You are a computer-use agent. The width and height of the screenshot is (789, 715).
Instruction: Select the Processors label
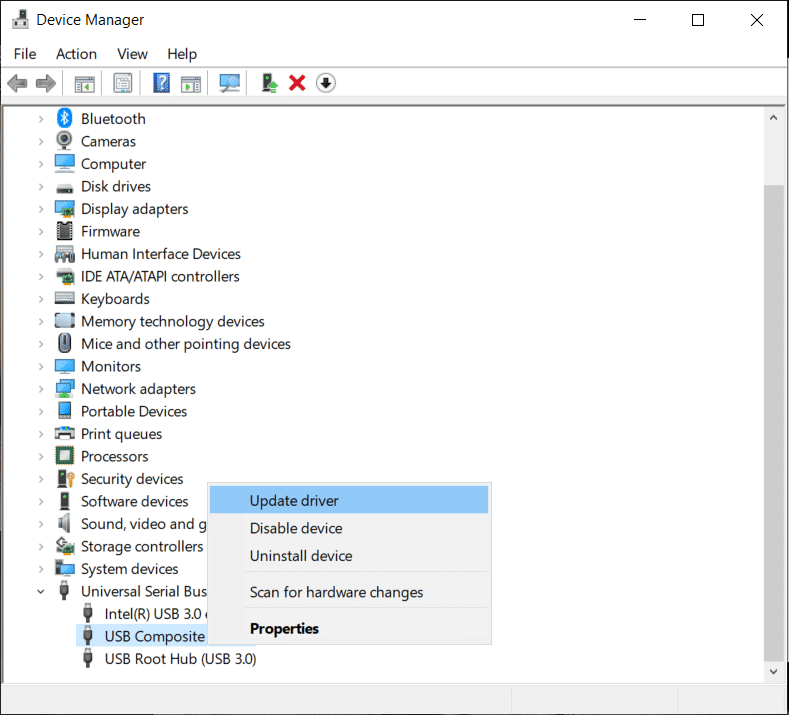pyautogui.click(x=115, y=456)
